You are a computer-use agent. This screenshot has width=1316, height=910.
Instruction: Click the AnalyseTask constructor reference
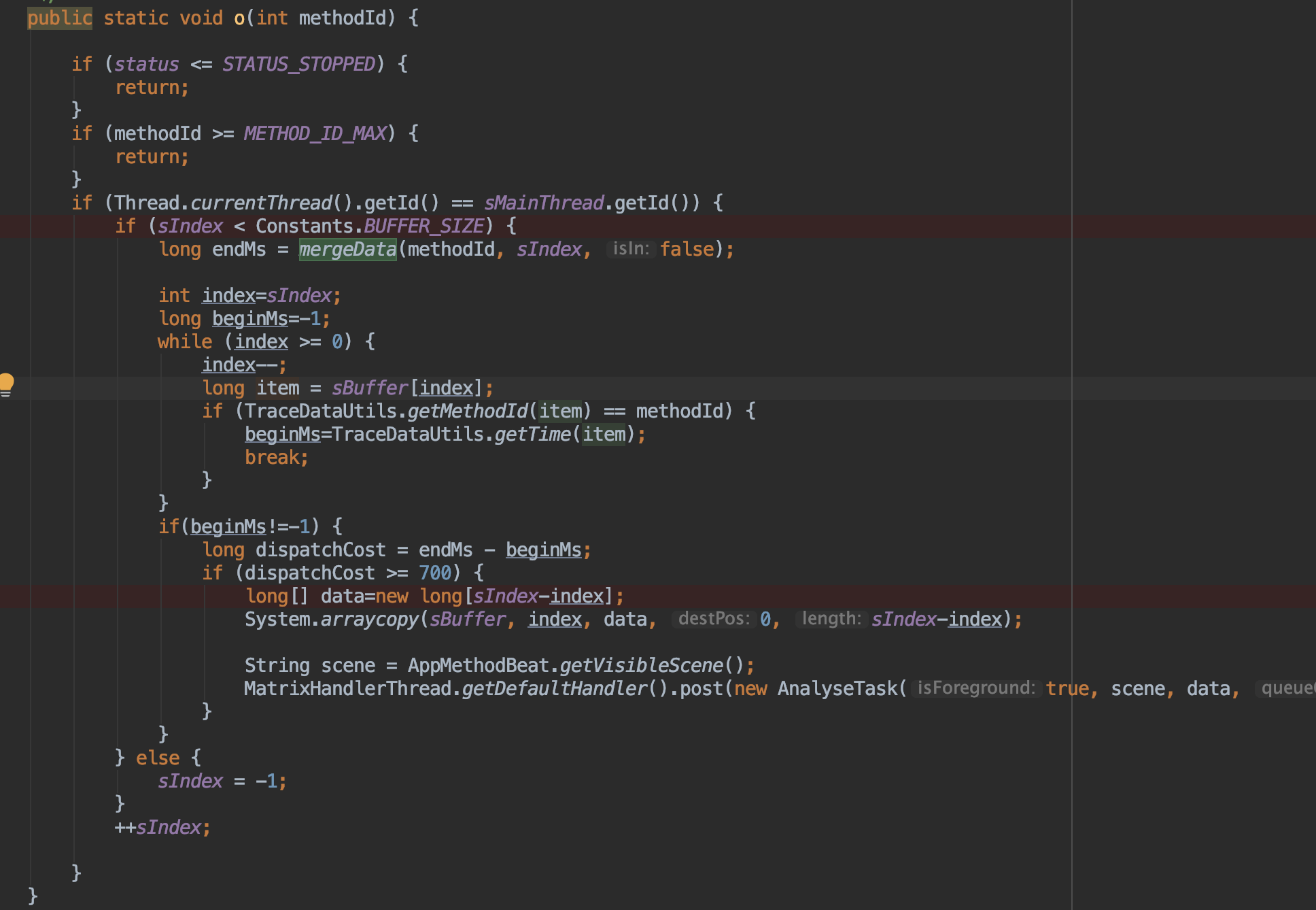(x=839, y=688)
